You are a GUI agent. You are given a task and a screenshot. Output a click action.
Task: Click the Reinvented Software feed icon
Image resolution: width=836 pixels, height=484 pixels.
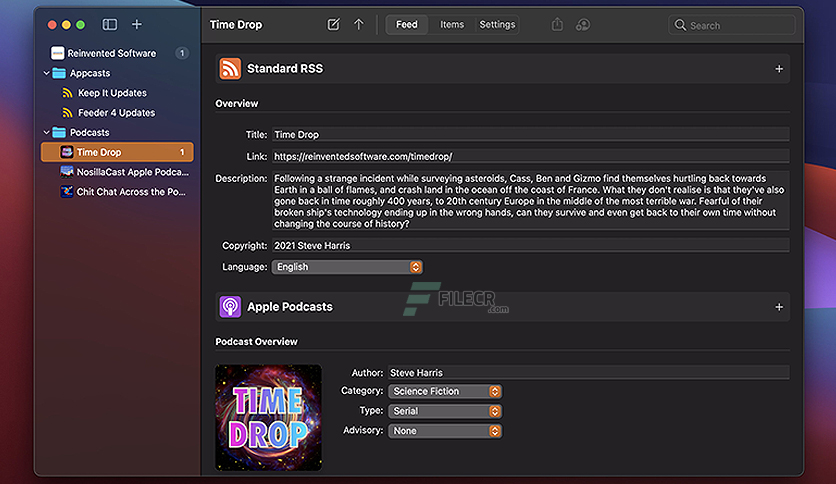(x=58, y=53)
